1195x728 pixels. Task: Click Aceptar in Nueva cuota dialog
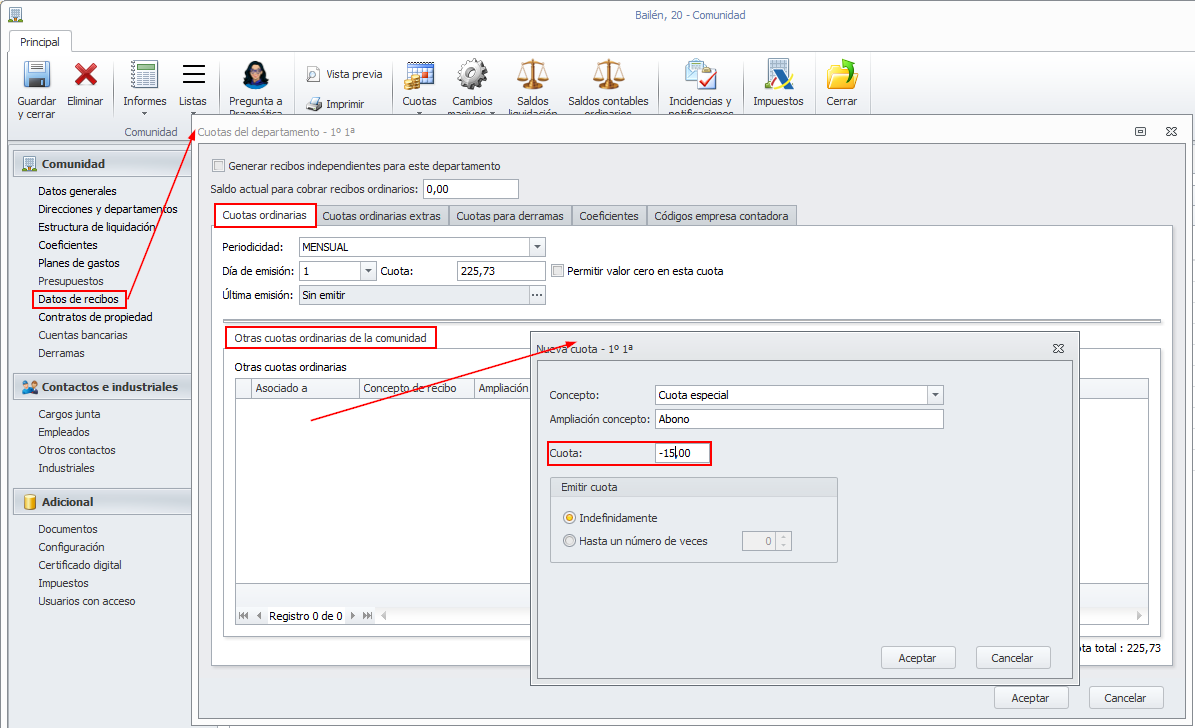[918, 658]
